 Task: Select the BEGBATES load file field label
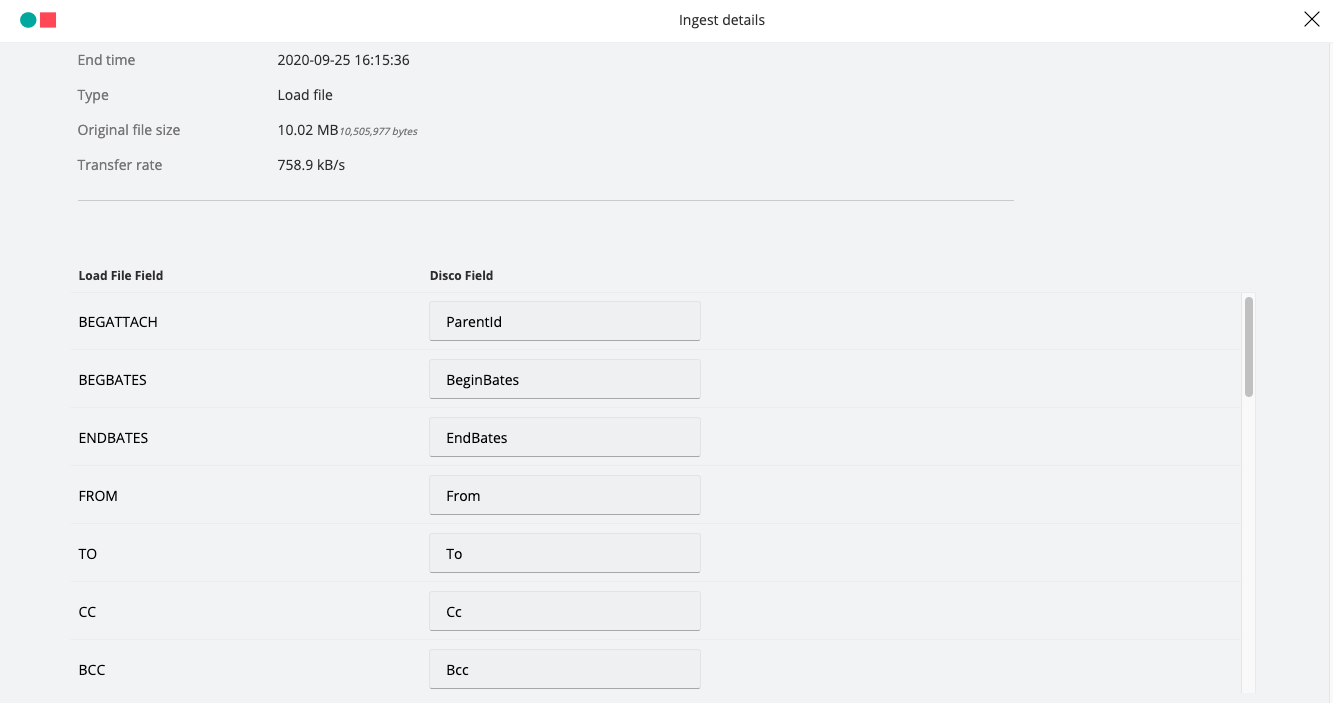(x=113, y=380)
